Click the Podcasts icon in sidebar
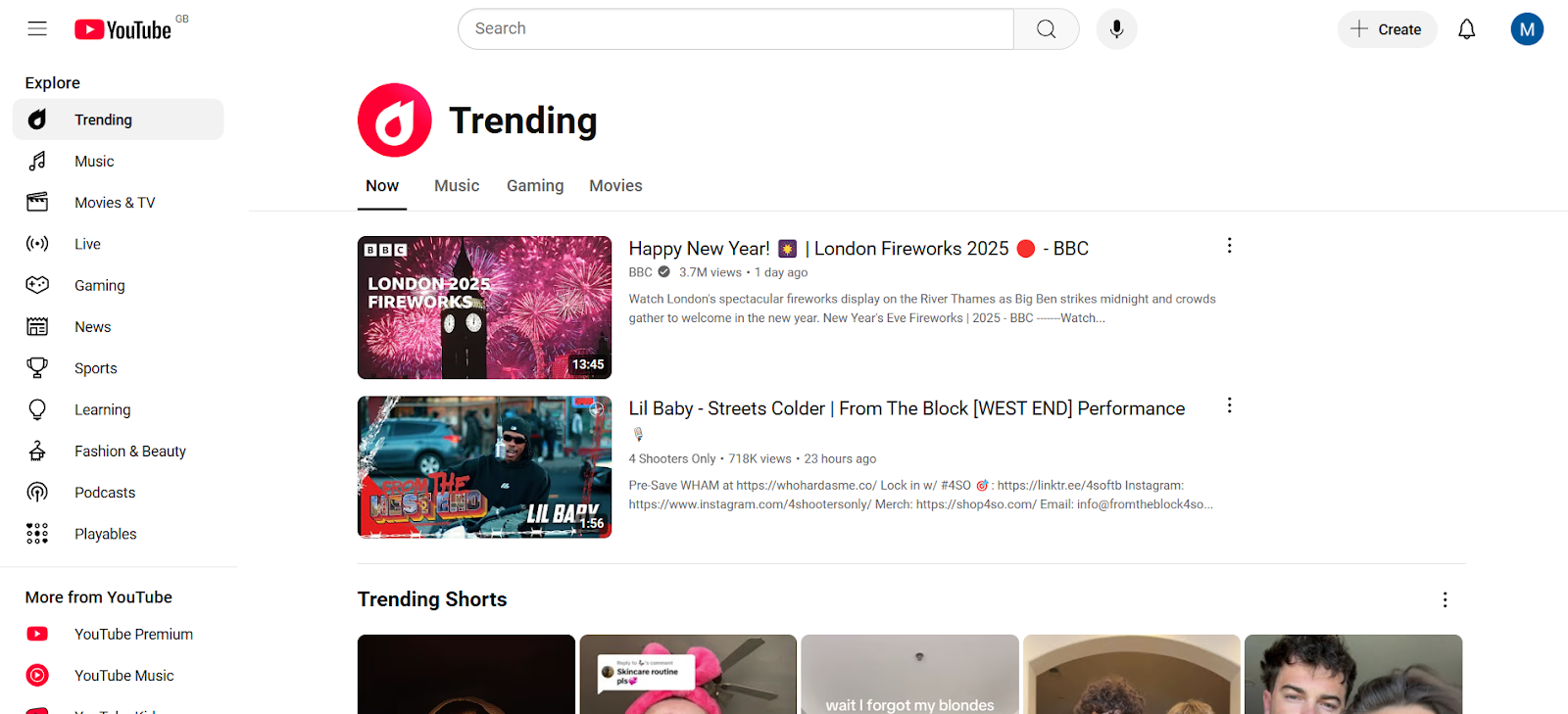Viewport: 1568px width, 714px height. coord(37,493)
